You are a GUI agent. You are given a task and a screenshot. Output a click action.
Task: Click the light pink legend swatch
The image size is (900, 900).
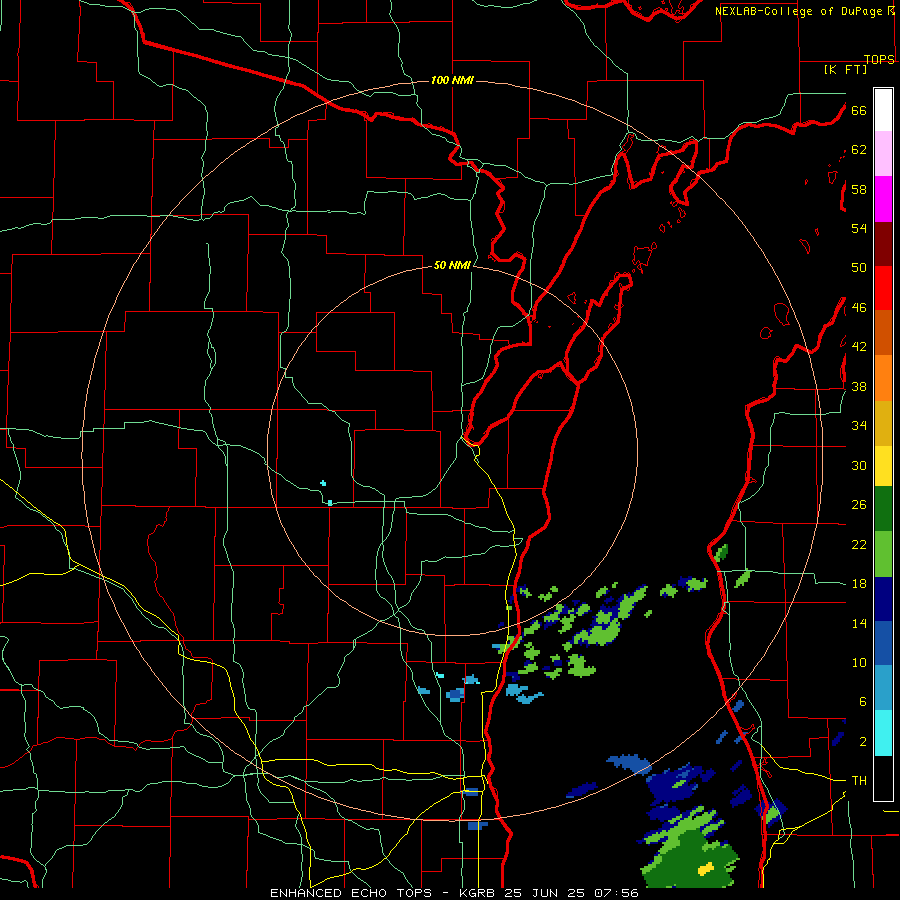[883, 153]
